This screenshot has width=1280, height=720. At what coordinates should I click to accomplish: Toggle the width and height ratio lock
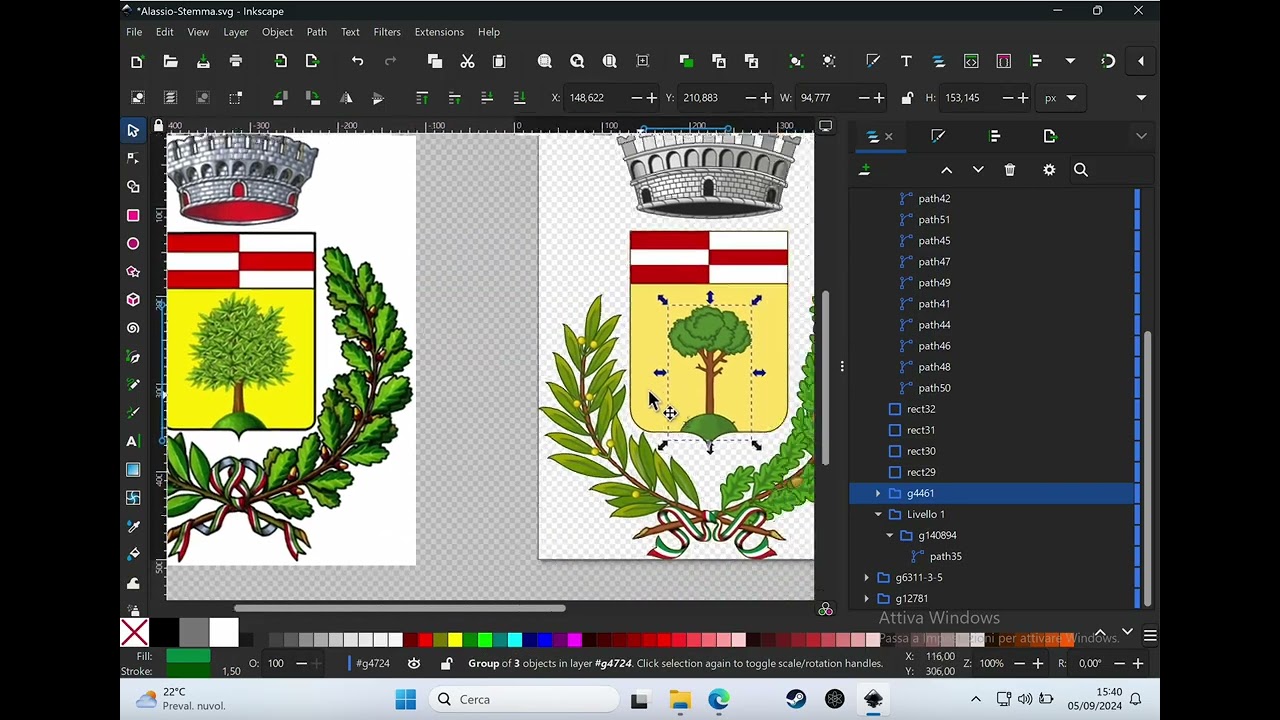coord(907,98)
